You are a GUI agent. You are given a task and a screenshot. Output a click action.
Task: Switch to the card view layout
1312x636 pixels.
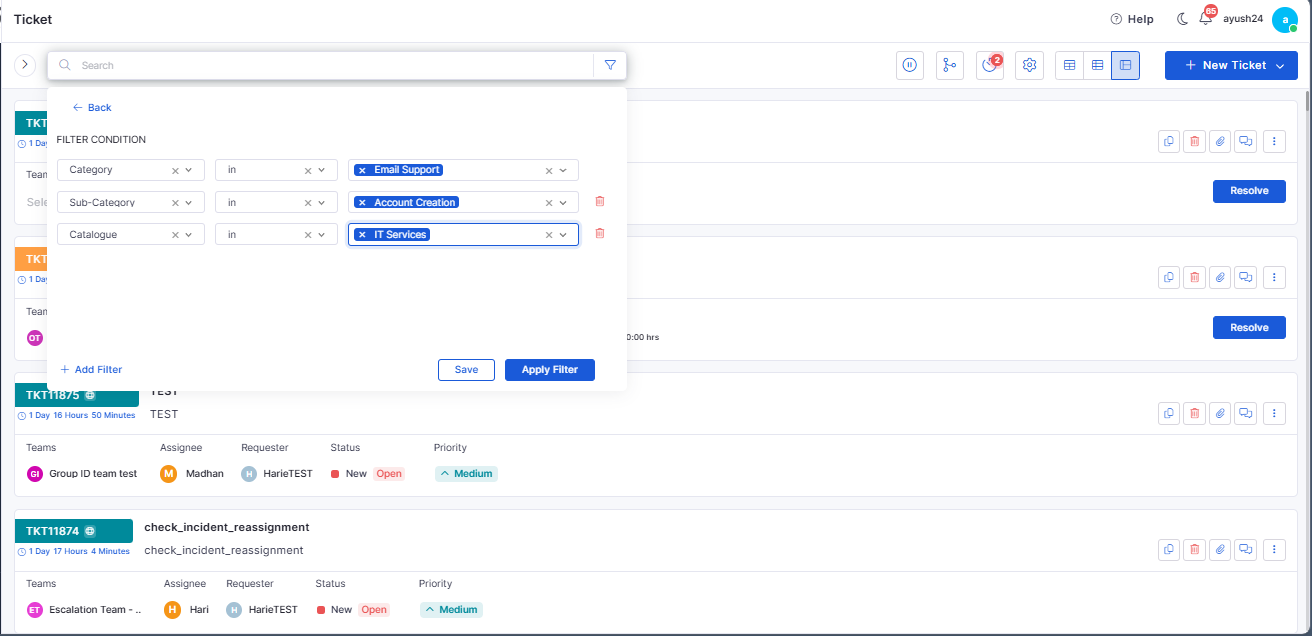(1125, 65)
